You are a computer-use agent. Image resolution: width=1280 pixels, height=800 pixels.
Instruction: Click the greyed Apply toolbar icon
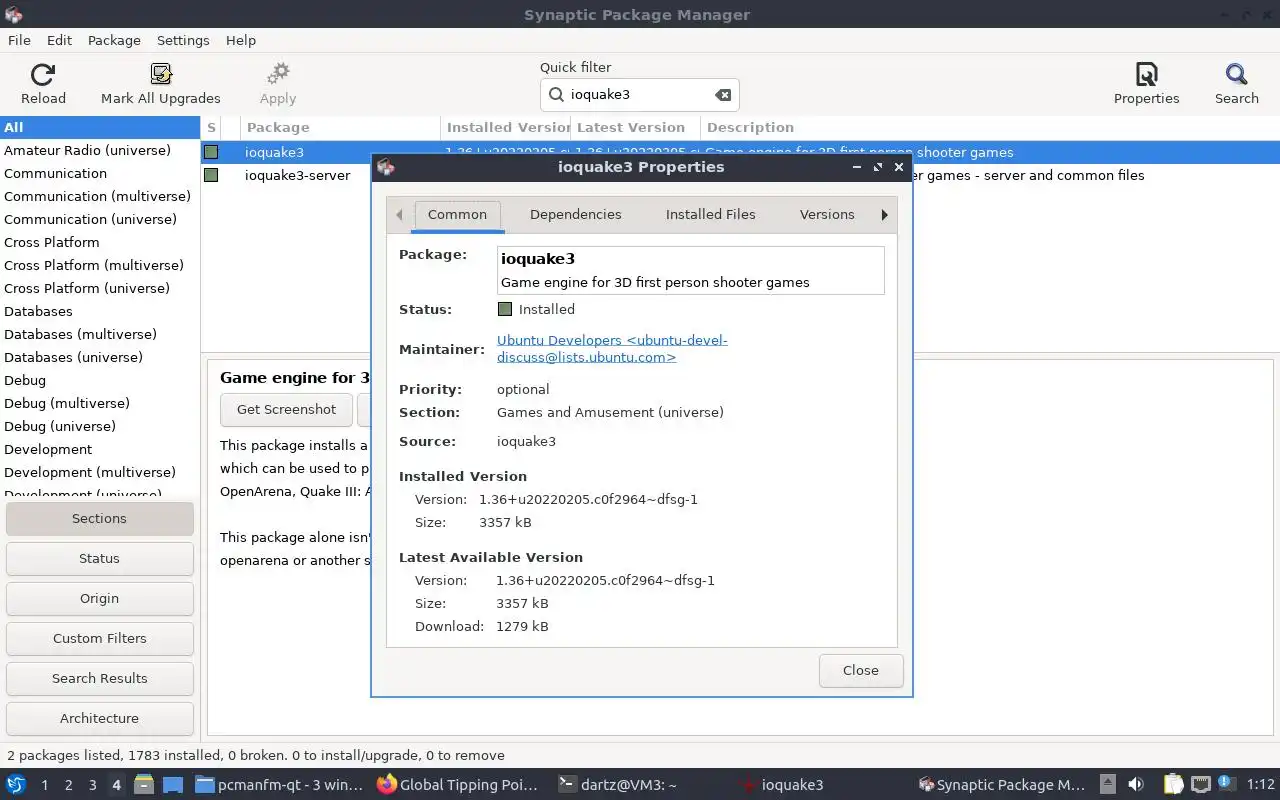[x=278, y=74]
